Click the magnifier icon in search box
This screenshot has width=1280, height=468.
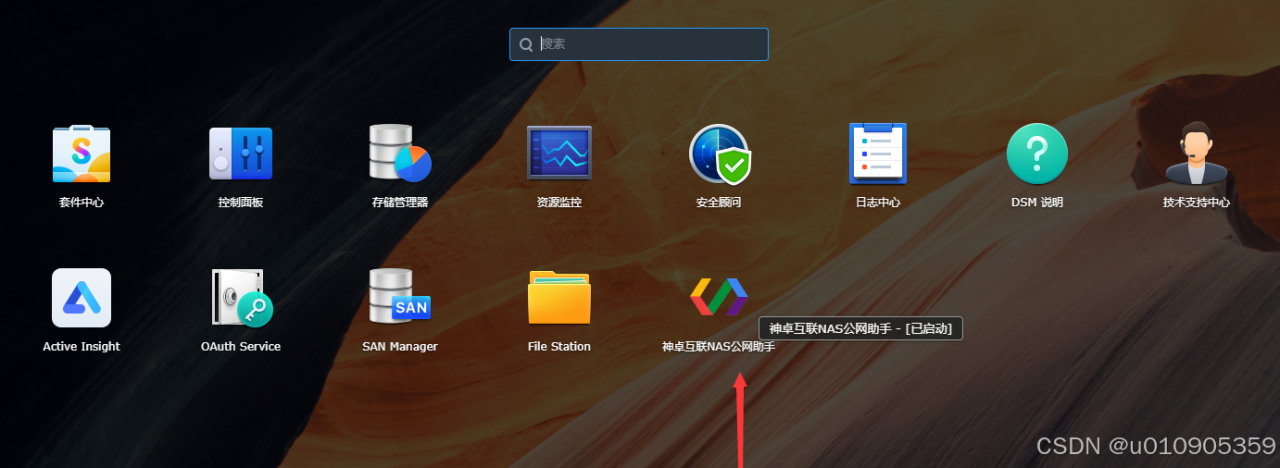pos(526,44)
